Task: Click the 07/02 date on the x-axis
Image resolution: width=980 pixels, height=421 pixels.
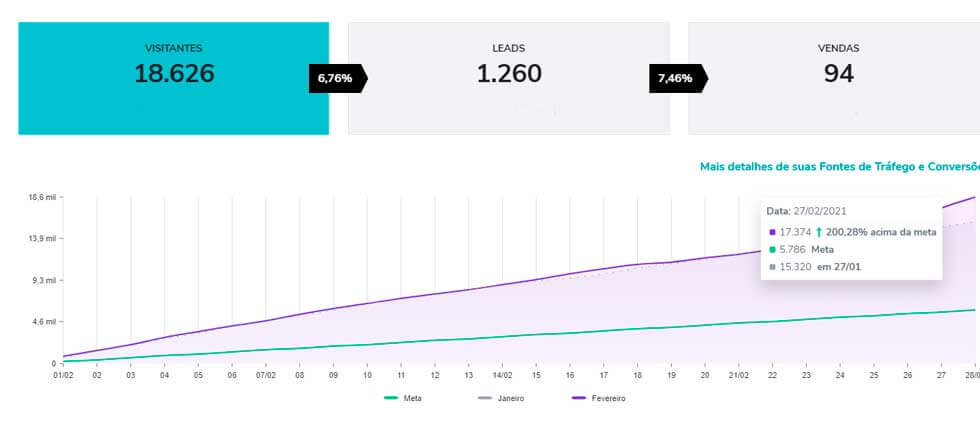Action: (265, 375)
